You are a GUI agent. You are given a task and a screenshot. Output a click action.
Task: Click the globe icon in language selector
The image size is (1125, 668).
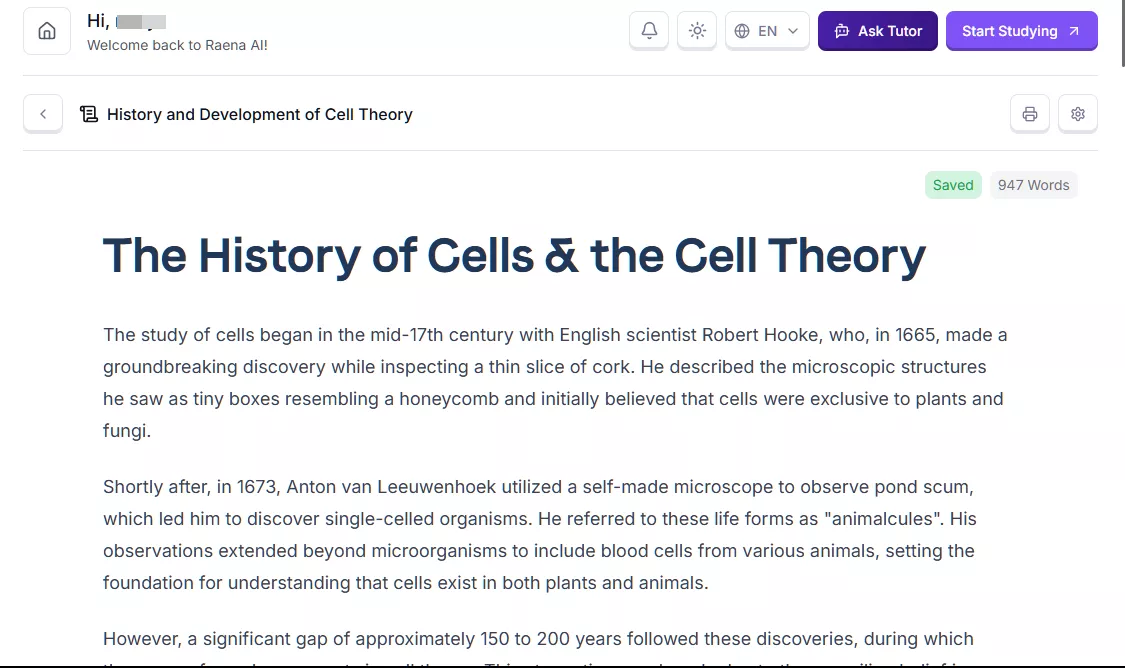(x=742, y=31)
